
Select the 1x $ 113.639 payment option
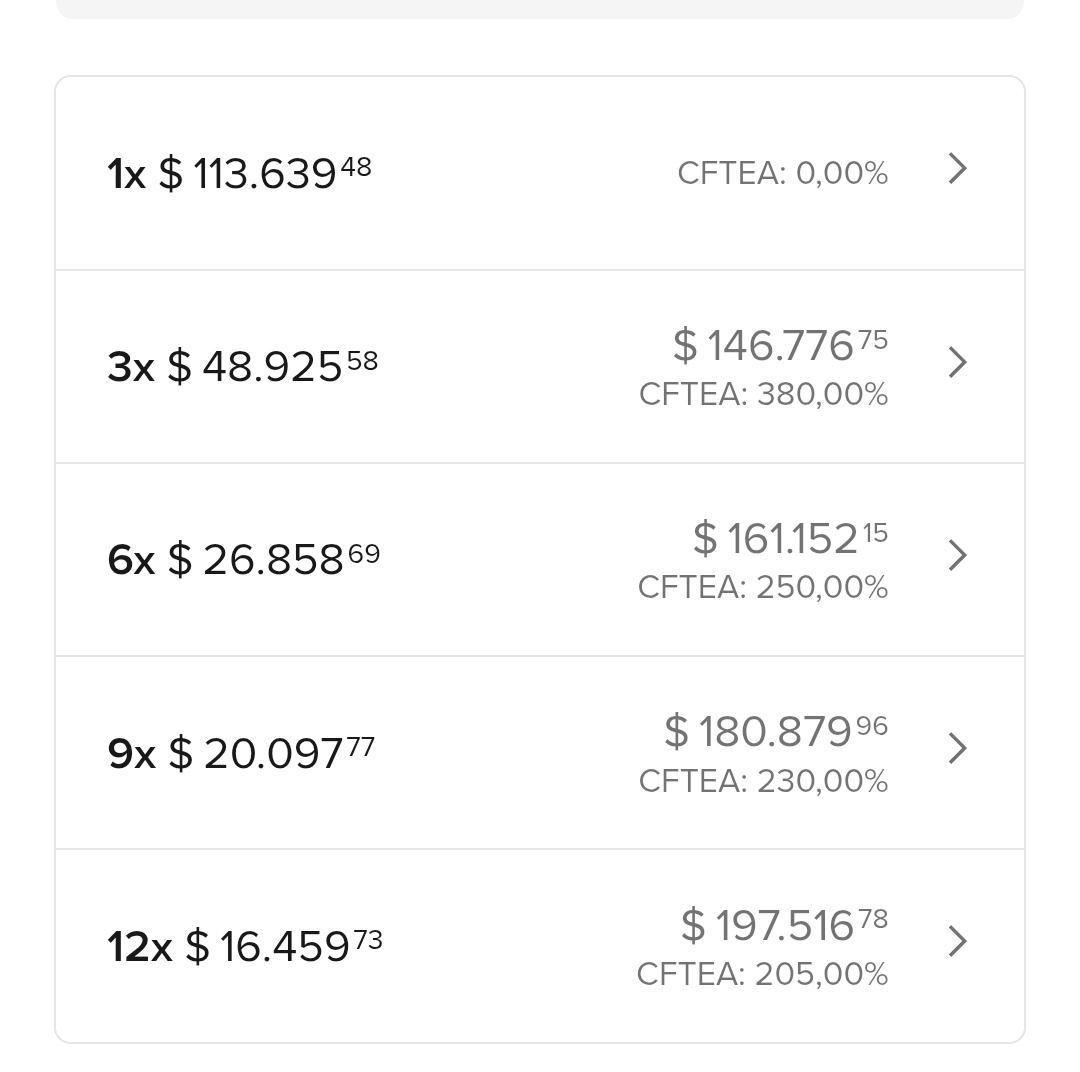click(540, 174)
